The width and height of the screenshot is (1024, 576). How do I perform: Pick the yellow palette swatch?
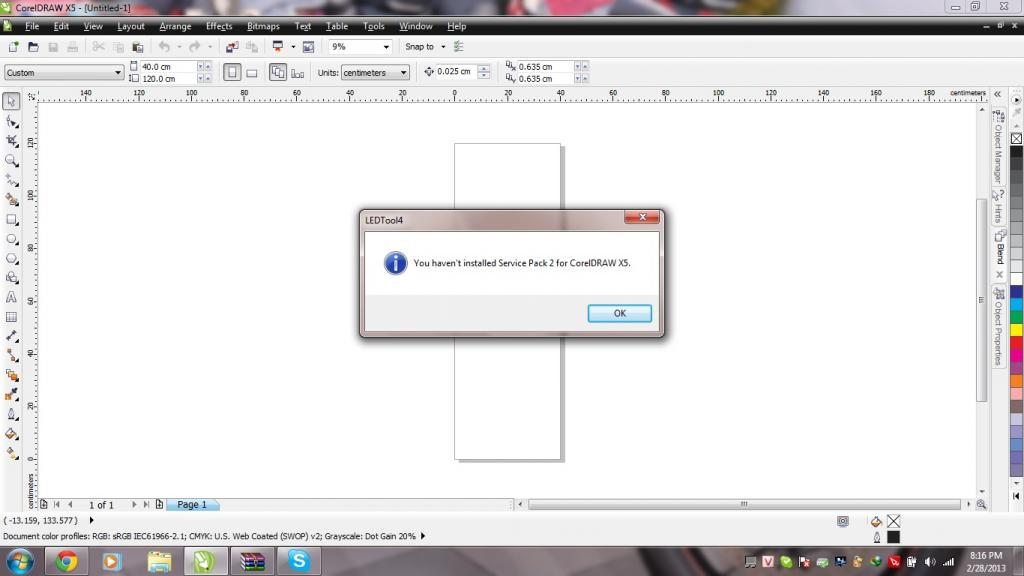(1016, 330)
